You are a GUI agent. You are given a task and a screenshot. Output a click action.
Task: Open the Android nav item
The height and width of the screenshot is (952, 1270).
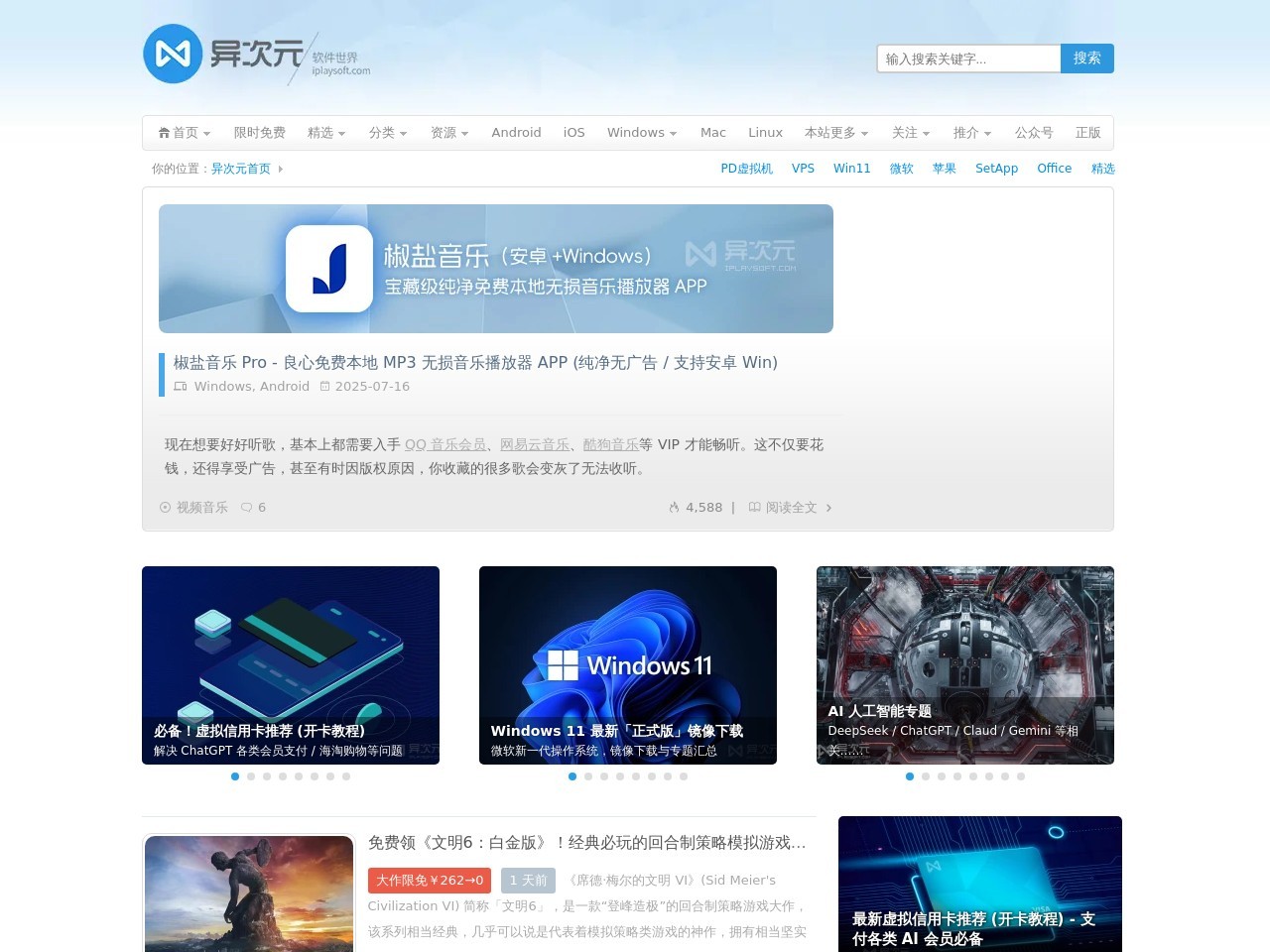click(517, 133)
